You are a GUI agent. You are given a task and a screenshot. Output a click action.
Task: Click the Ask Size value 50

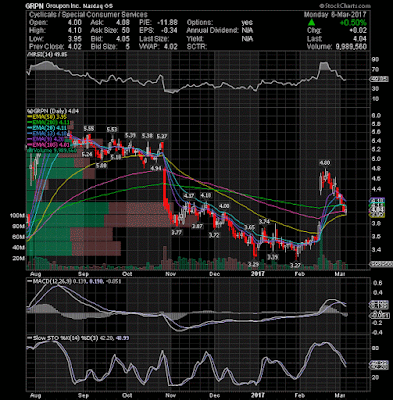126,31
